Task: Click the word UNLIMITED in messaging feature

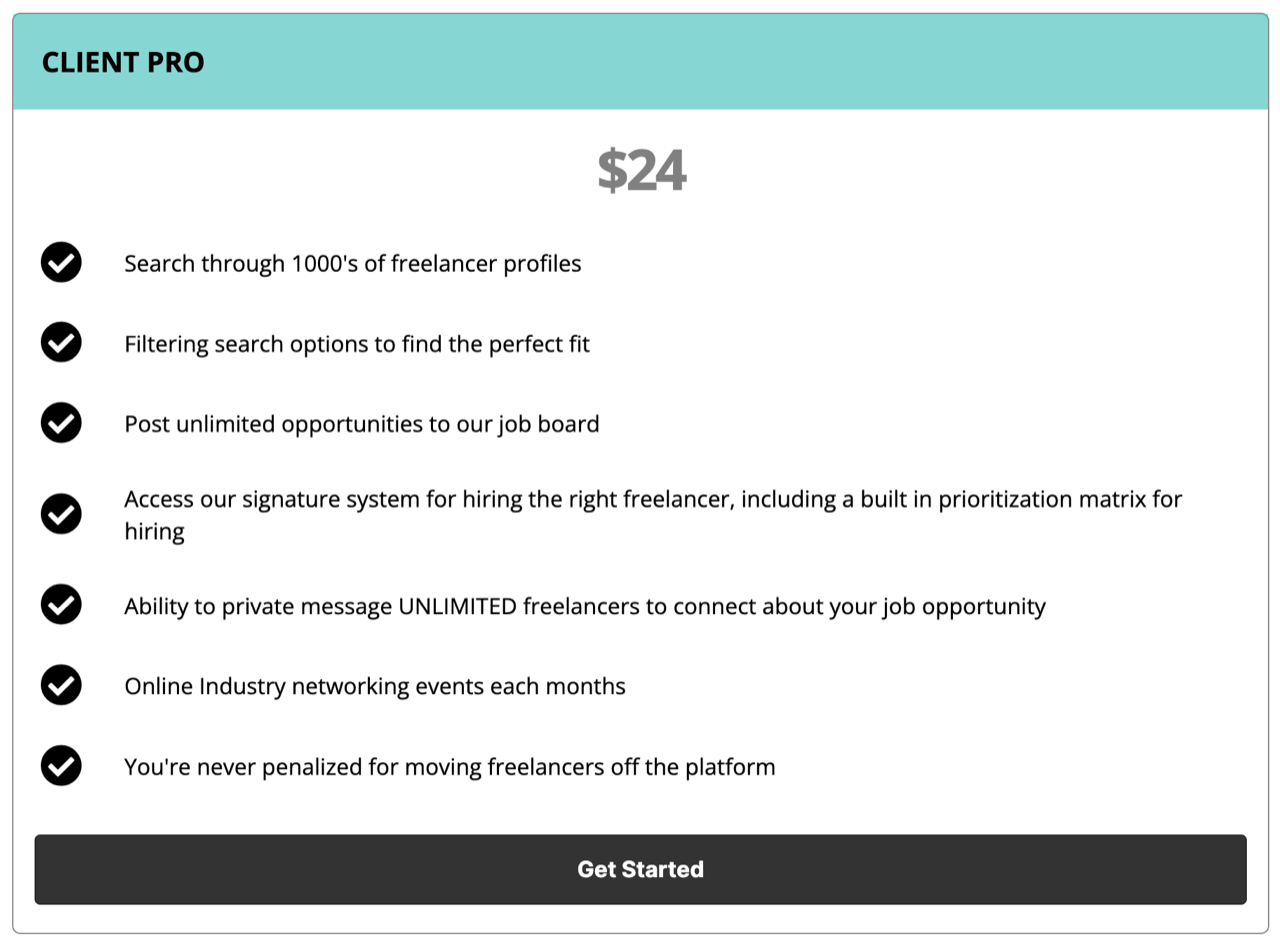Action: (x=457, y=606)
